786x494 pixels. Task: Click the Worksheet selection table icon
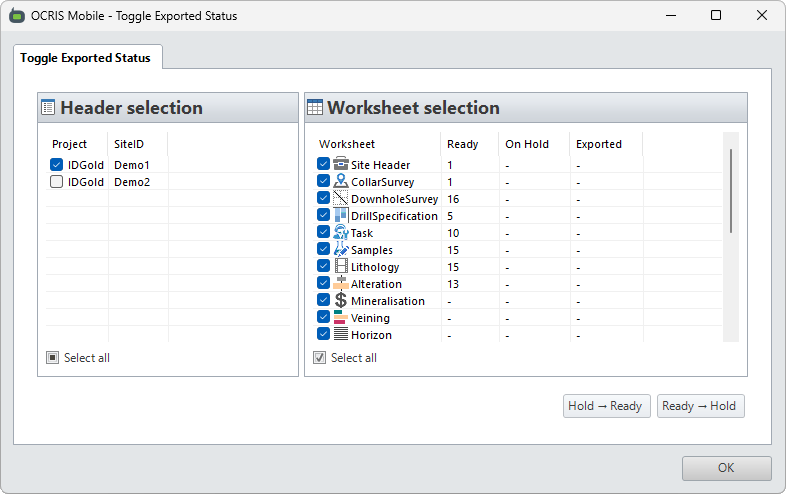click(x=315, y=107)
